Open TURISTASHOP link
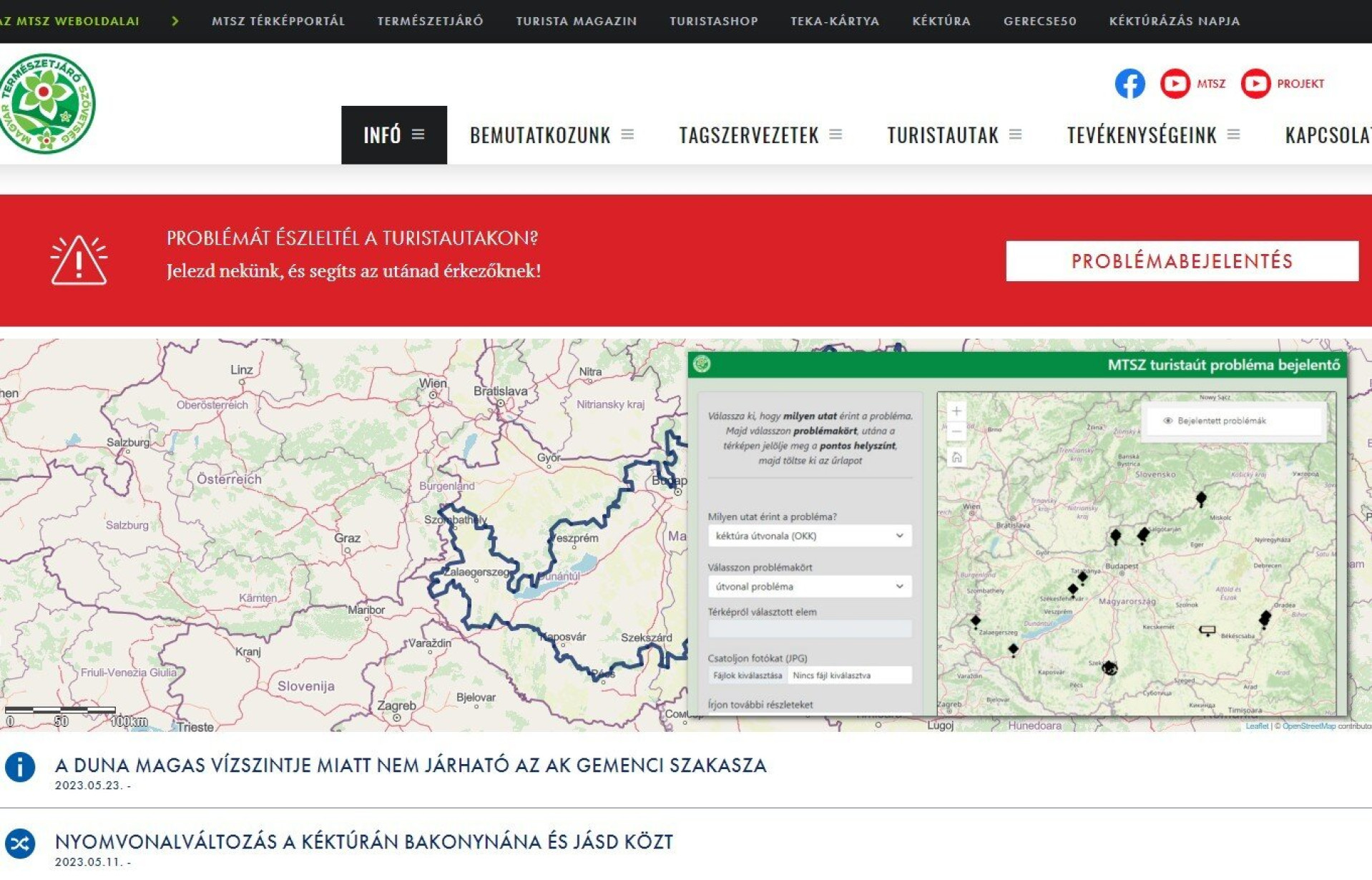This screenshot has width=1372, height=880. pos(714,21)
